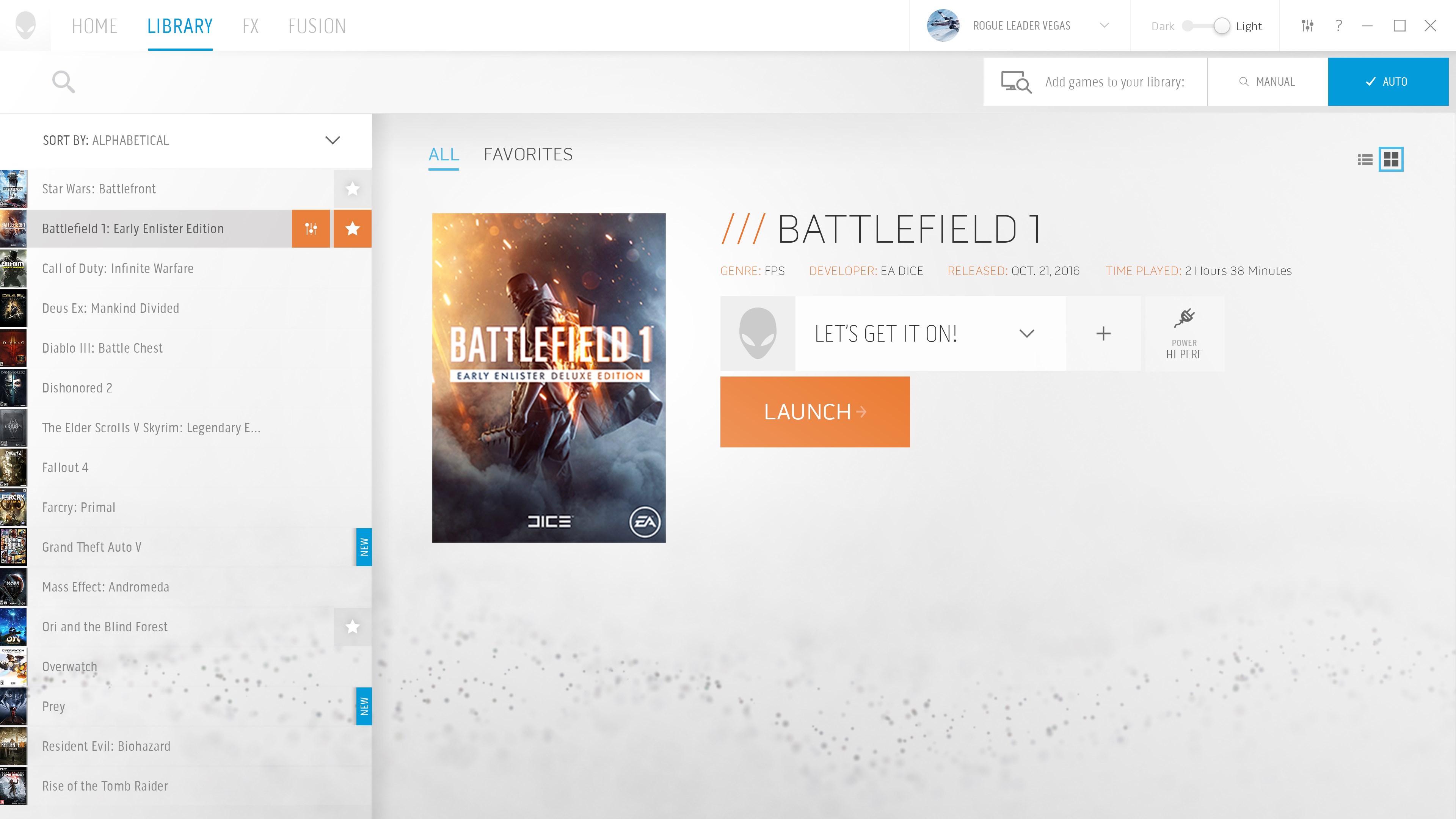The image size is (1456, 819).
Task: Toggle favorite star for Star Wars: Battlefront
Action: [352, 189]
